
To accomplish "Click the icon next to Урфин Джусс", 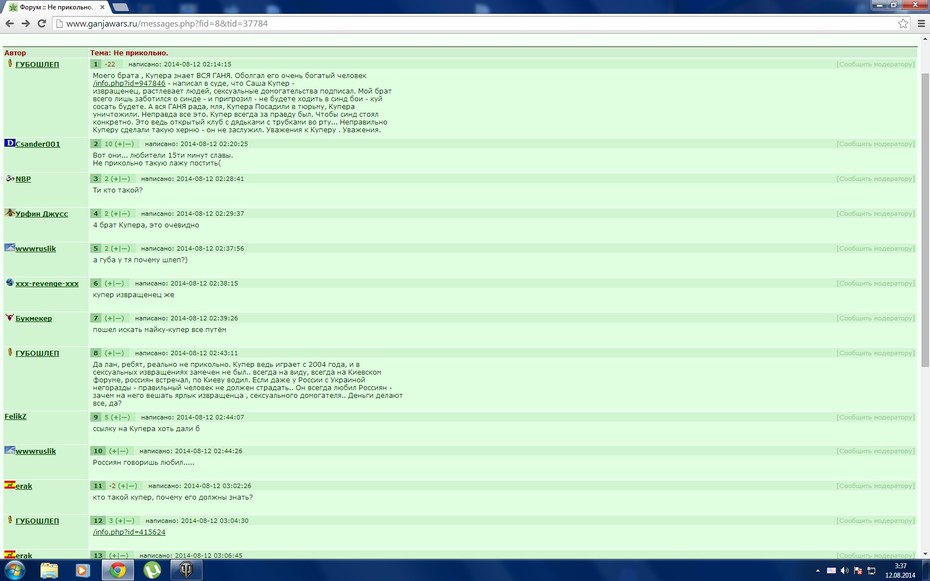I will [x=9, y=213].
